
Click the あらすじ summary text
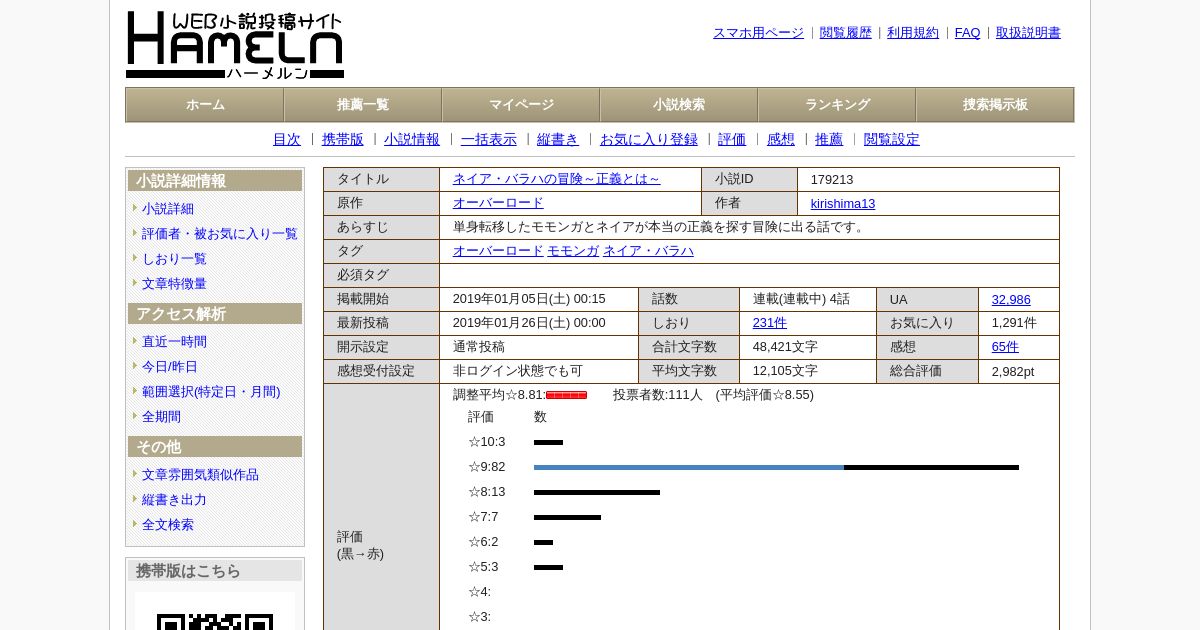point(661,227)
